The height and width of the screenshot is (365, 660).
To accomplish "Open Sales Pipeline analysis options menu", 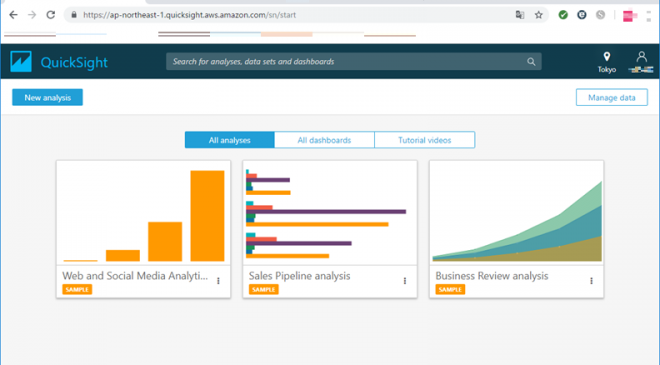I will 405,281.
